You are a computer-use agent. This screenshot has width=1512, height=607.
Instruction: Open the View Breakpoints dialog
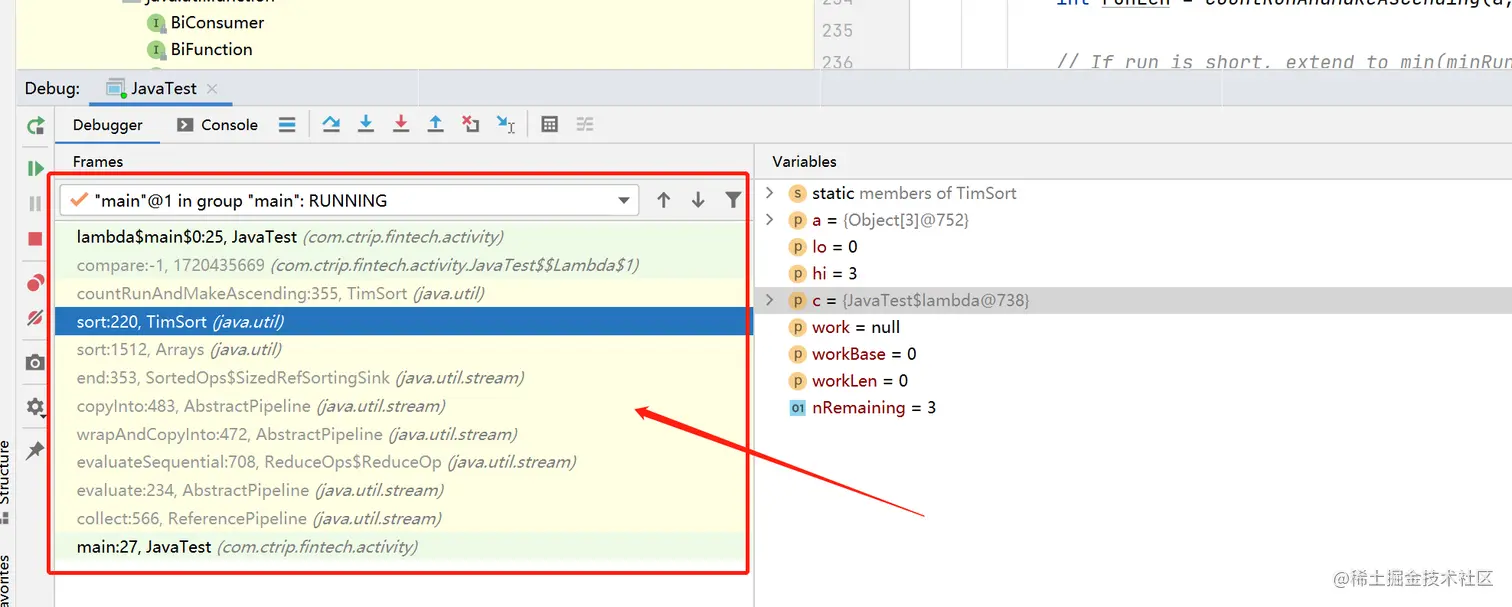[36, 284]
